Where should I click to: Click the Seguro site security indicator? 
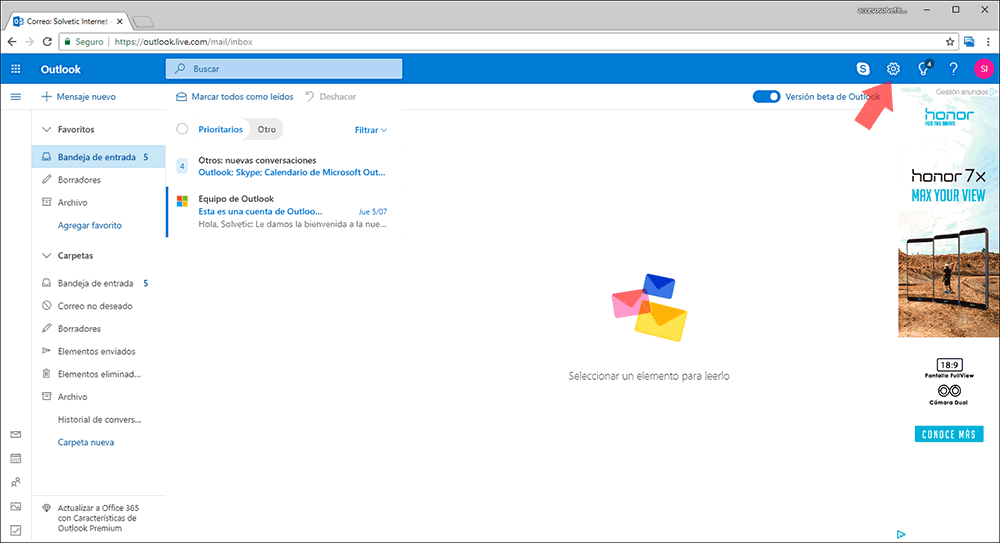tap(84, 41)
